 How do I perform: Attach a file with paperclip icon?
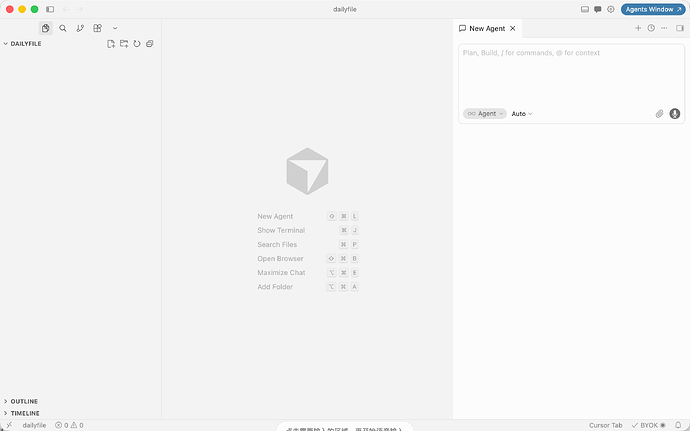[659, 114]
